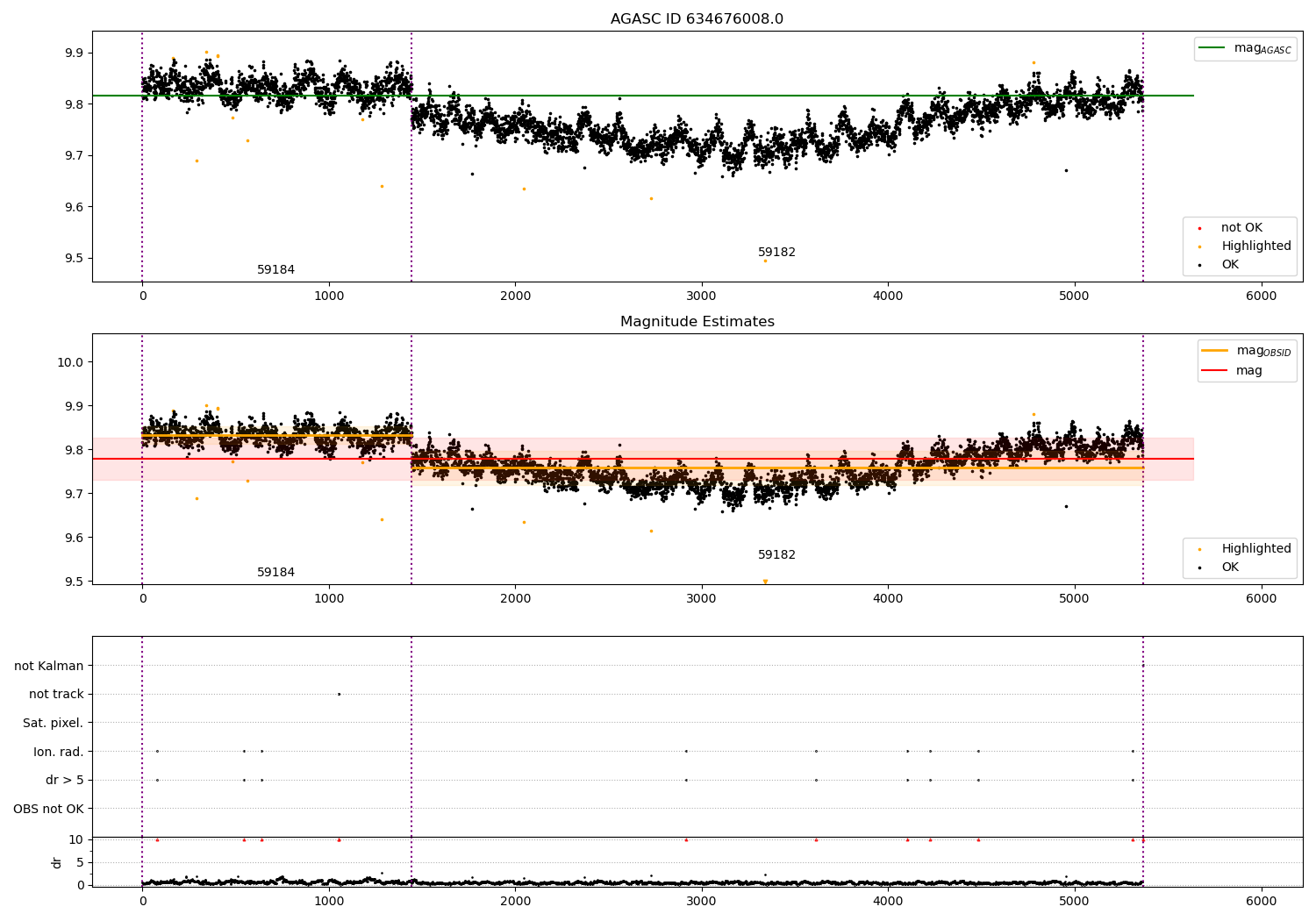The image size is (1316, 921).
Task: Click the red line swatch beside 'mag'
Action: coord(1214,371)
